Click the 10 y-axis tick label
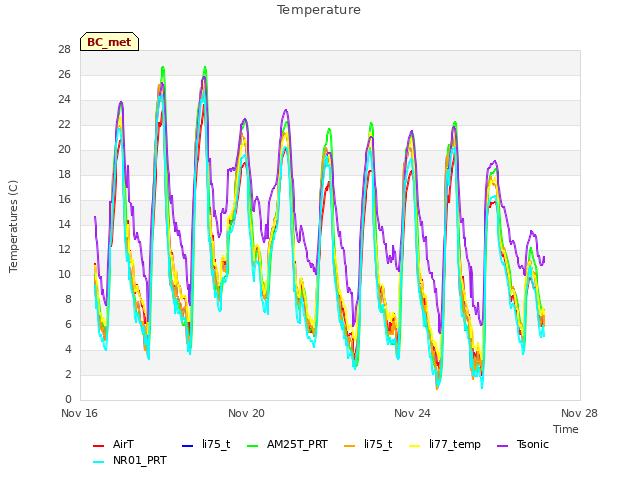 64,275
